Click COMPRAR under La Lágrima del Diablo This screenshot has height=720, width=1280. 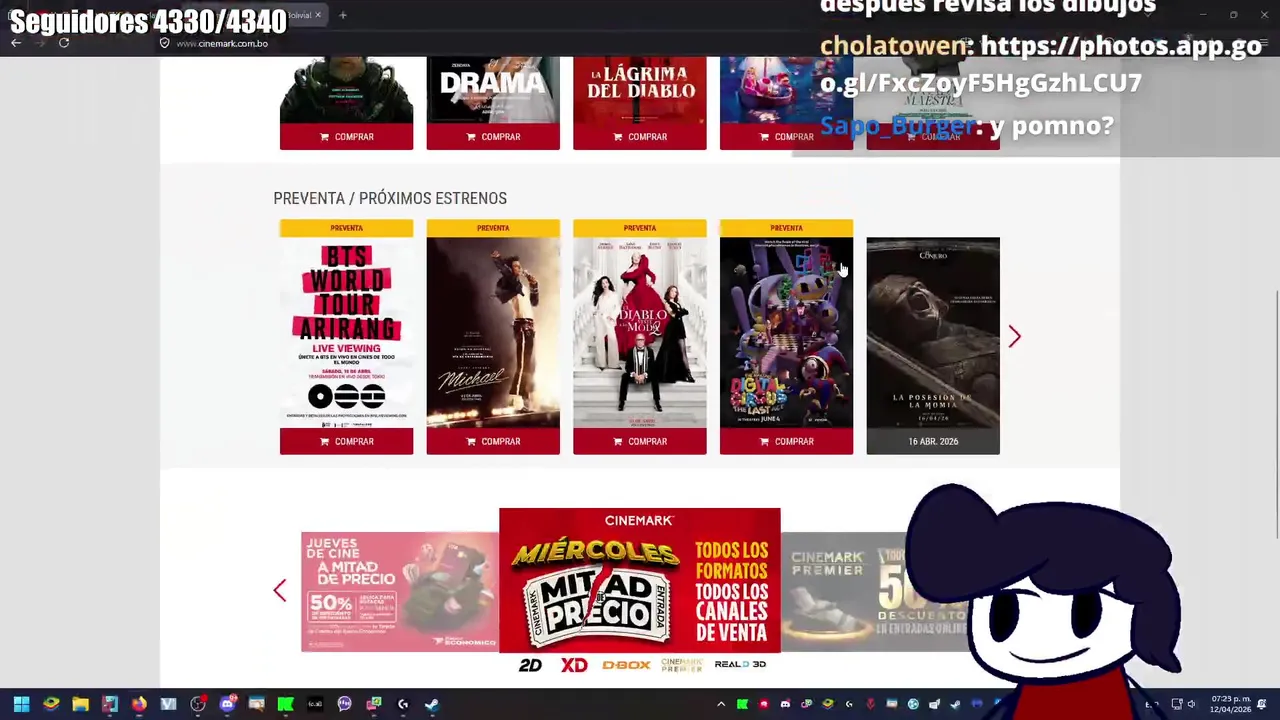click(640, 137)
